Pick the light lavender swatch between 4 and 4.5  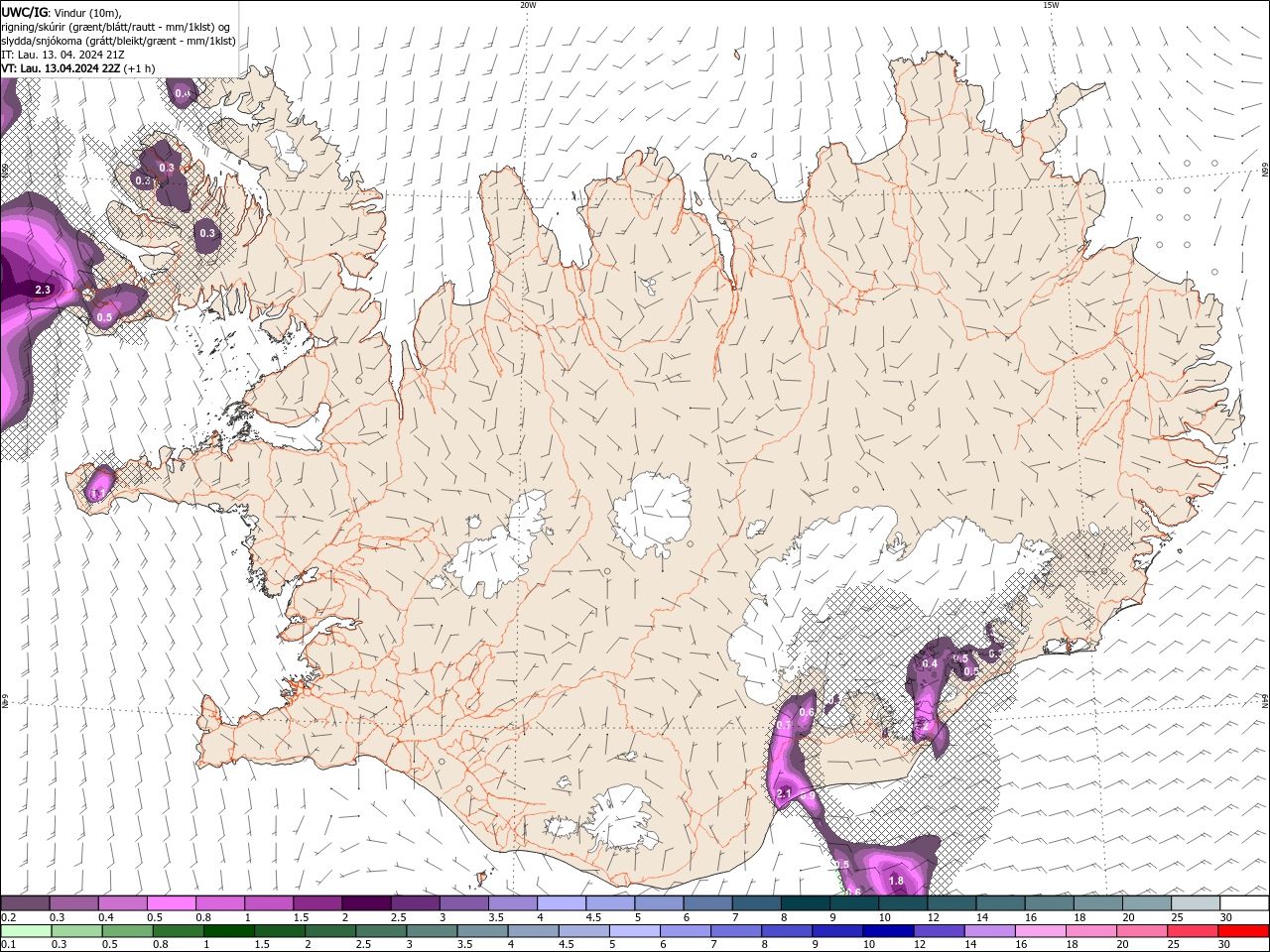click(561, 903)
